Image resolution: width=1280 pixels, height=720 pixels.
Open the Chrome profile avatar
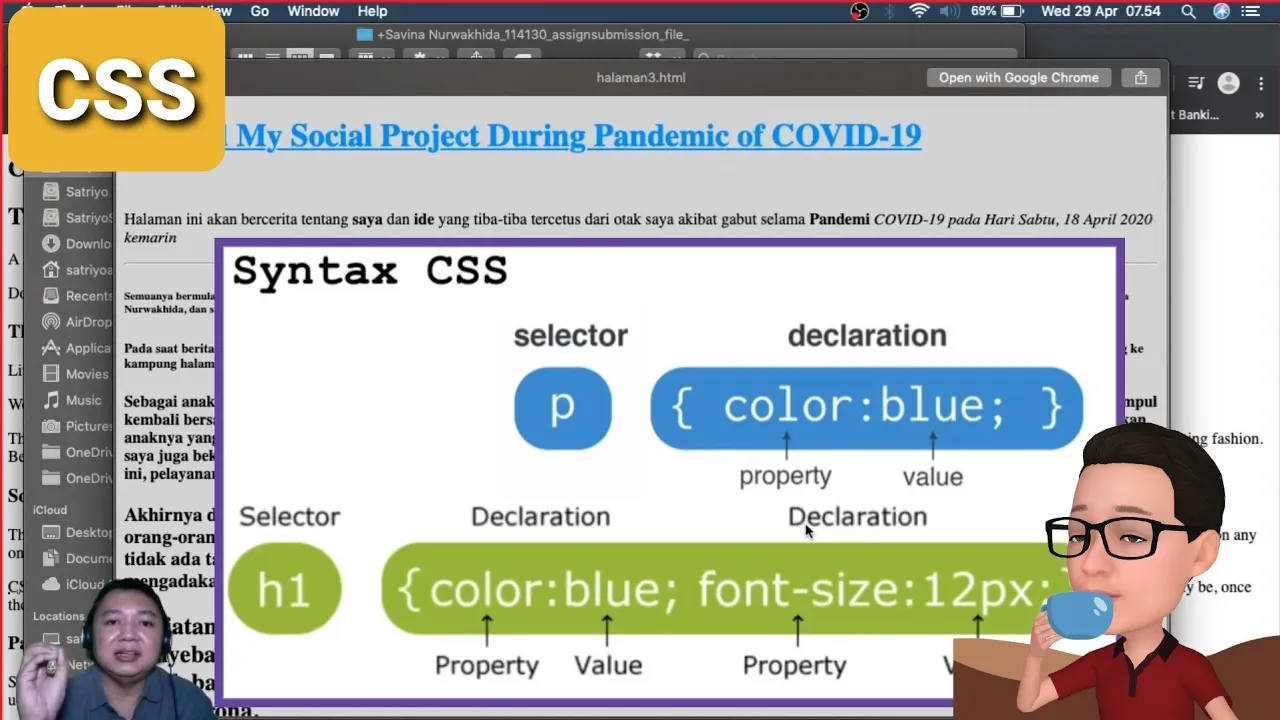(x=1229, y=83)
